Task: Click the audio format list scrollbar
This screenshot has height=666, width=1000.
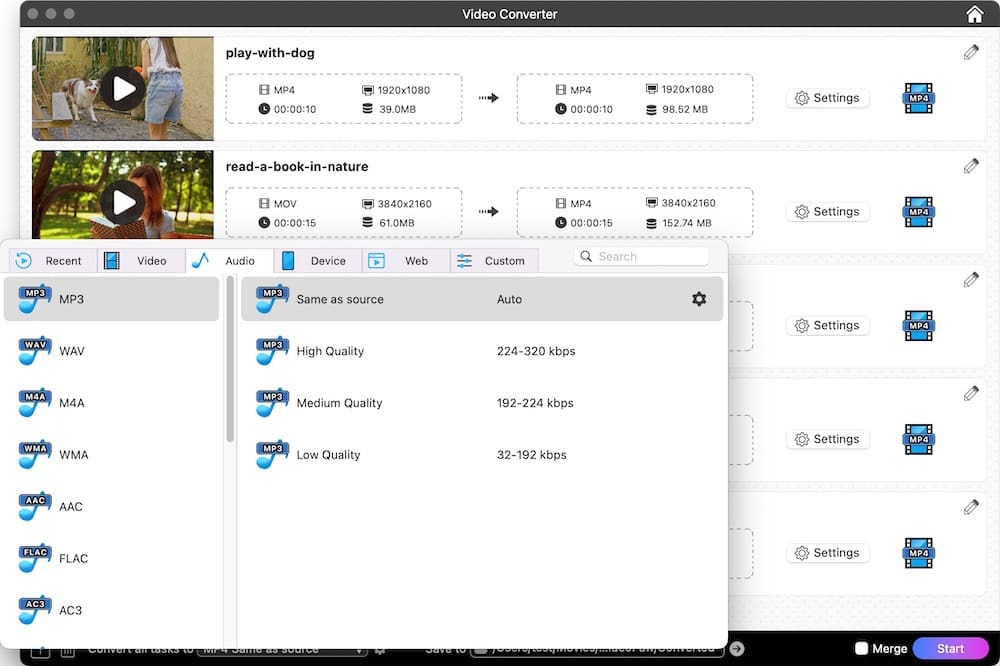Action: point(230,360)
